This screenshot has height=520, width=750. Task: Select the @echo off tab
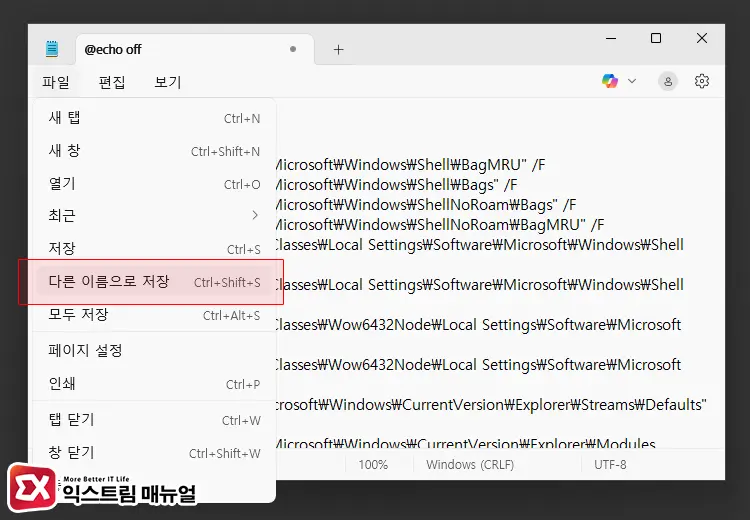195,49
